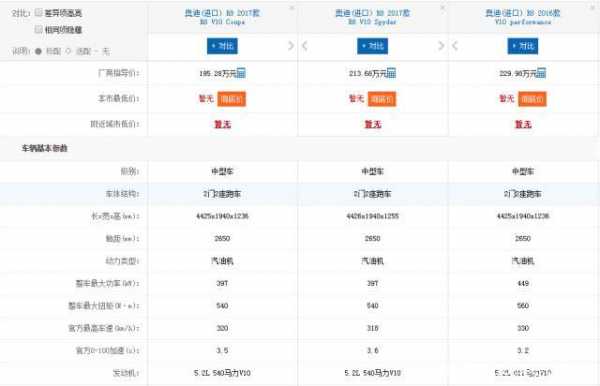
Task: Add R8 V10 Spyder to 对比
Action: pyautogui.click(x=372, y=46)
